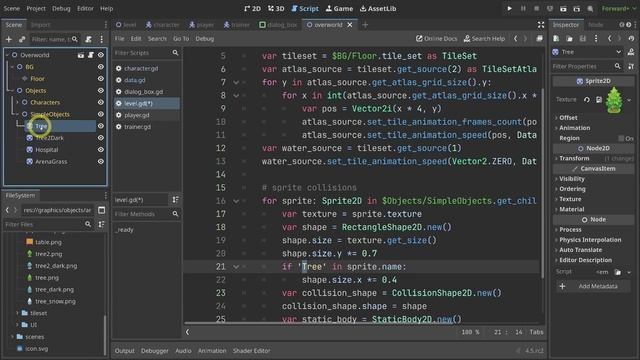
Task: Fold the if block at line 21
Action: [236, 267]
